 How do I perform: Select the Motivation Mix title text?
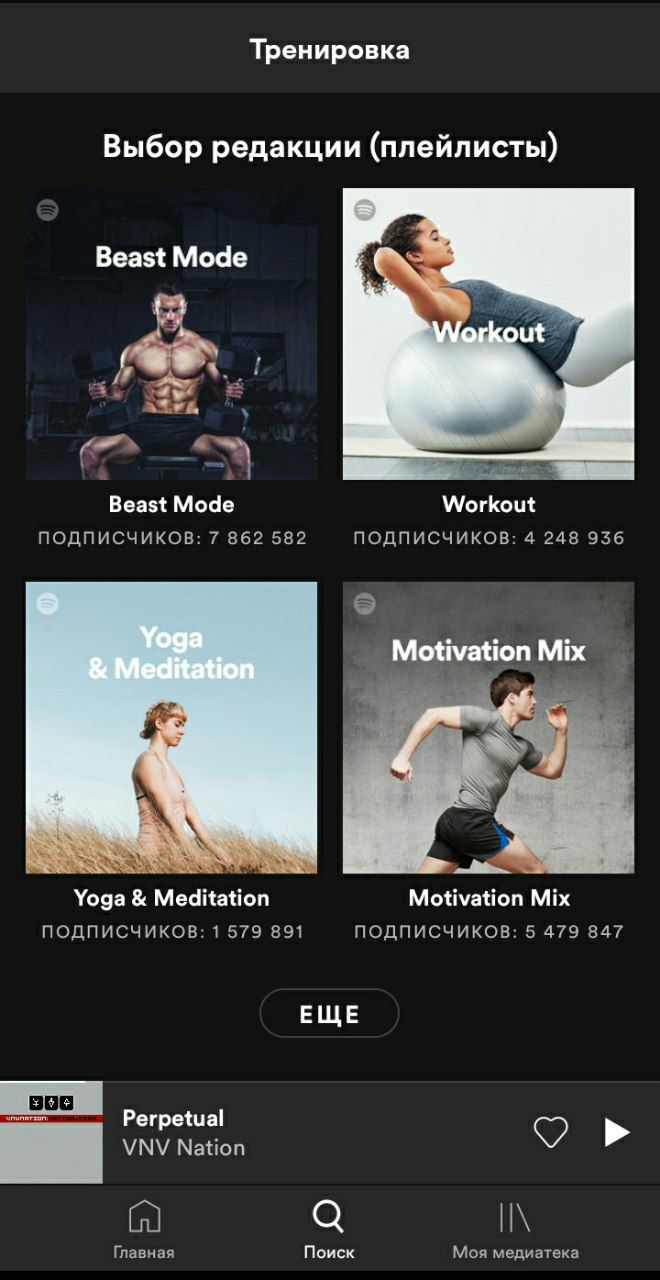coord(489,898)
